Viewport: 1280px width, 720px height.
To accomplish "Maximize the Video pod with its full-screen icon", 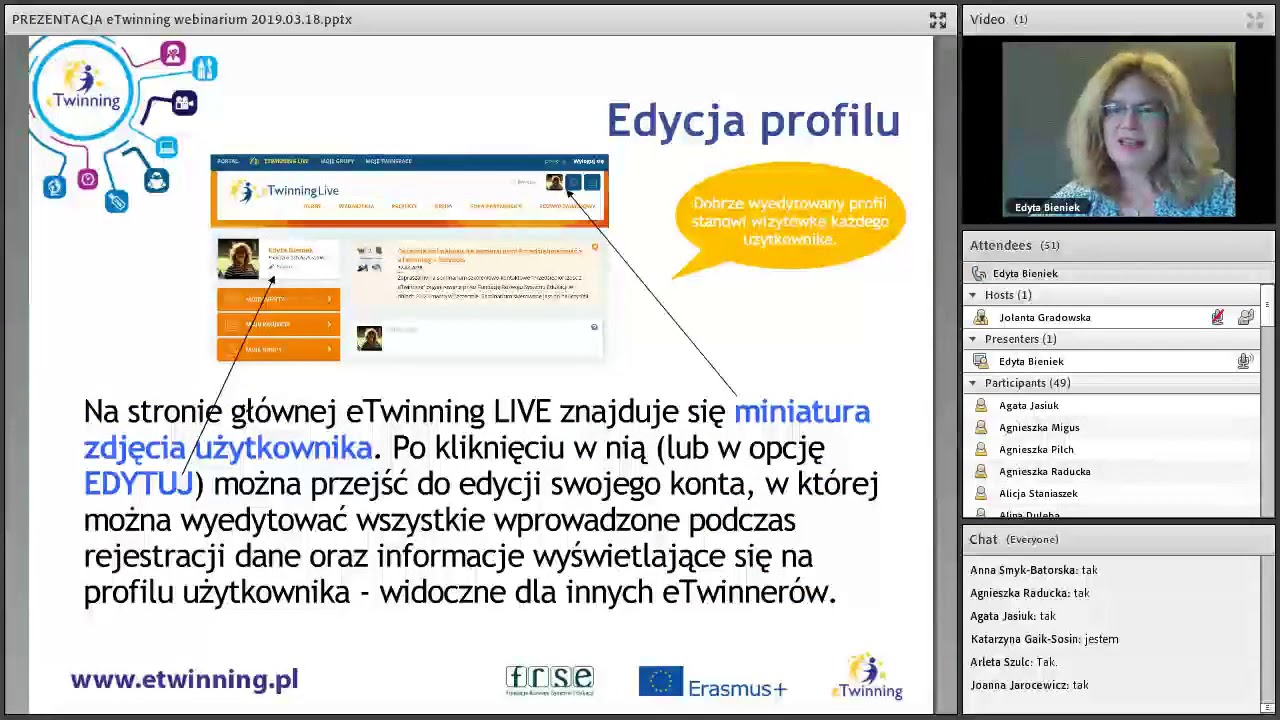I will [1255, 20].
